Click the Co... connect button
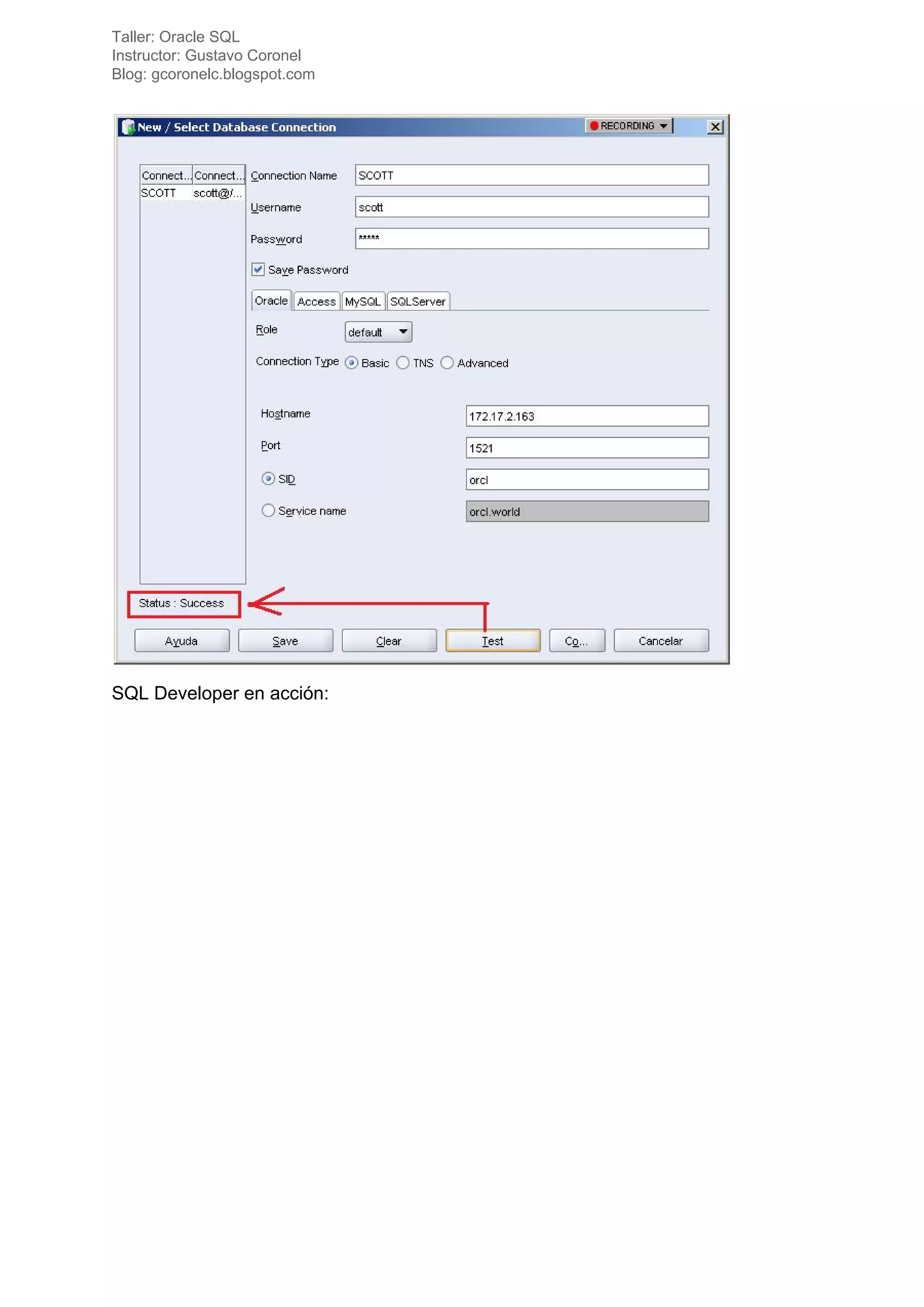Image resolution: width=924 pixels, height=1307 pixels. [x=577, y=641]
